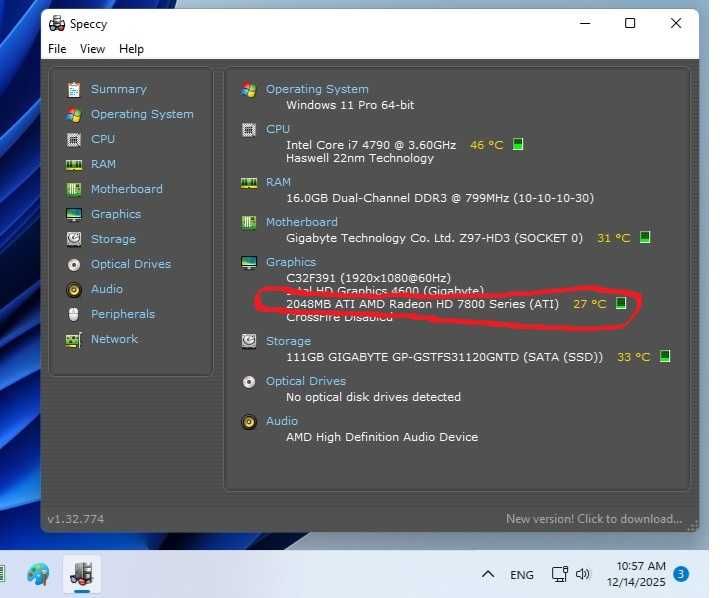Open the Motherboard heading link in summary
The image size is (728, 598).
point(302,222)
